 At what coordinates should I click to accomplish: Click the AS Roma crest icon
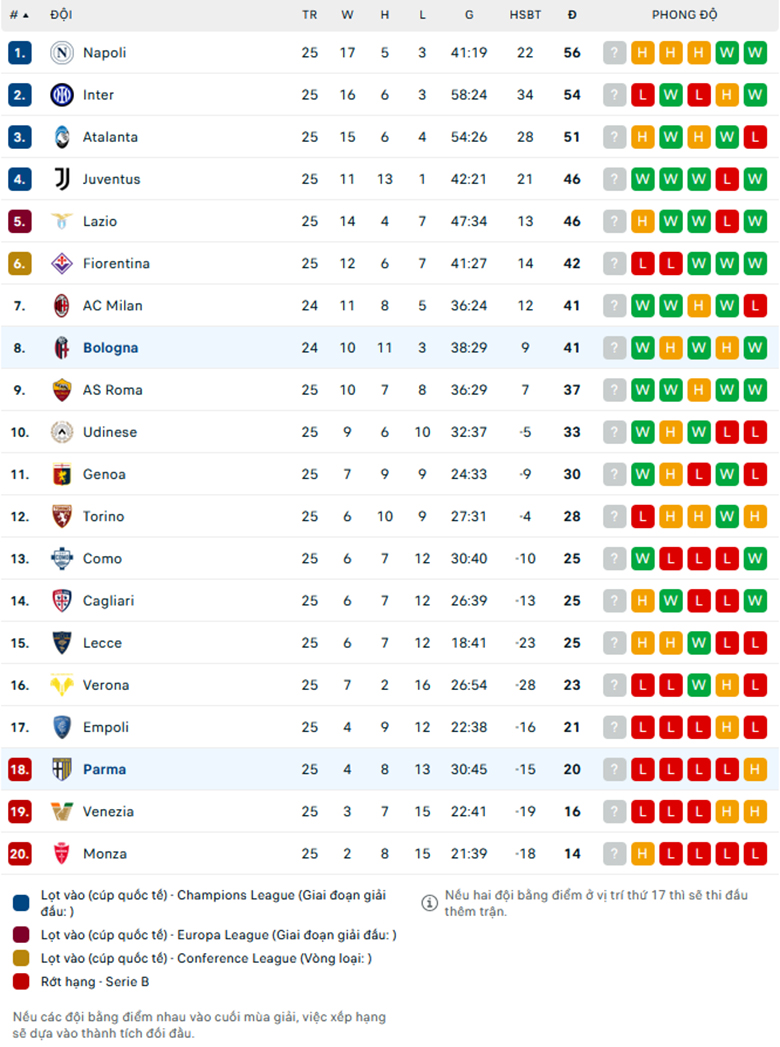click(61, 390)
